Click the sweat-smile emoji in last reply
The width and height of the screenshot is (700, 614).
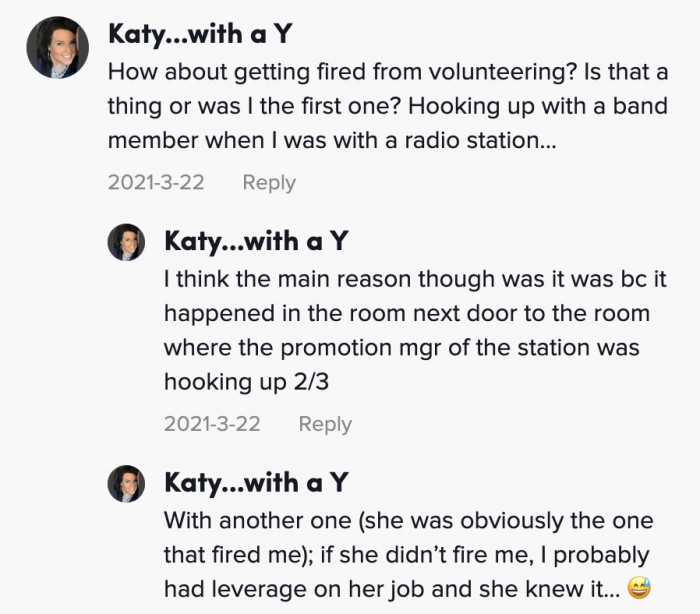click(x=637, y=588)
